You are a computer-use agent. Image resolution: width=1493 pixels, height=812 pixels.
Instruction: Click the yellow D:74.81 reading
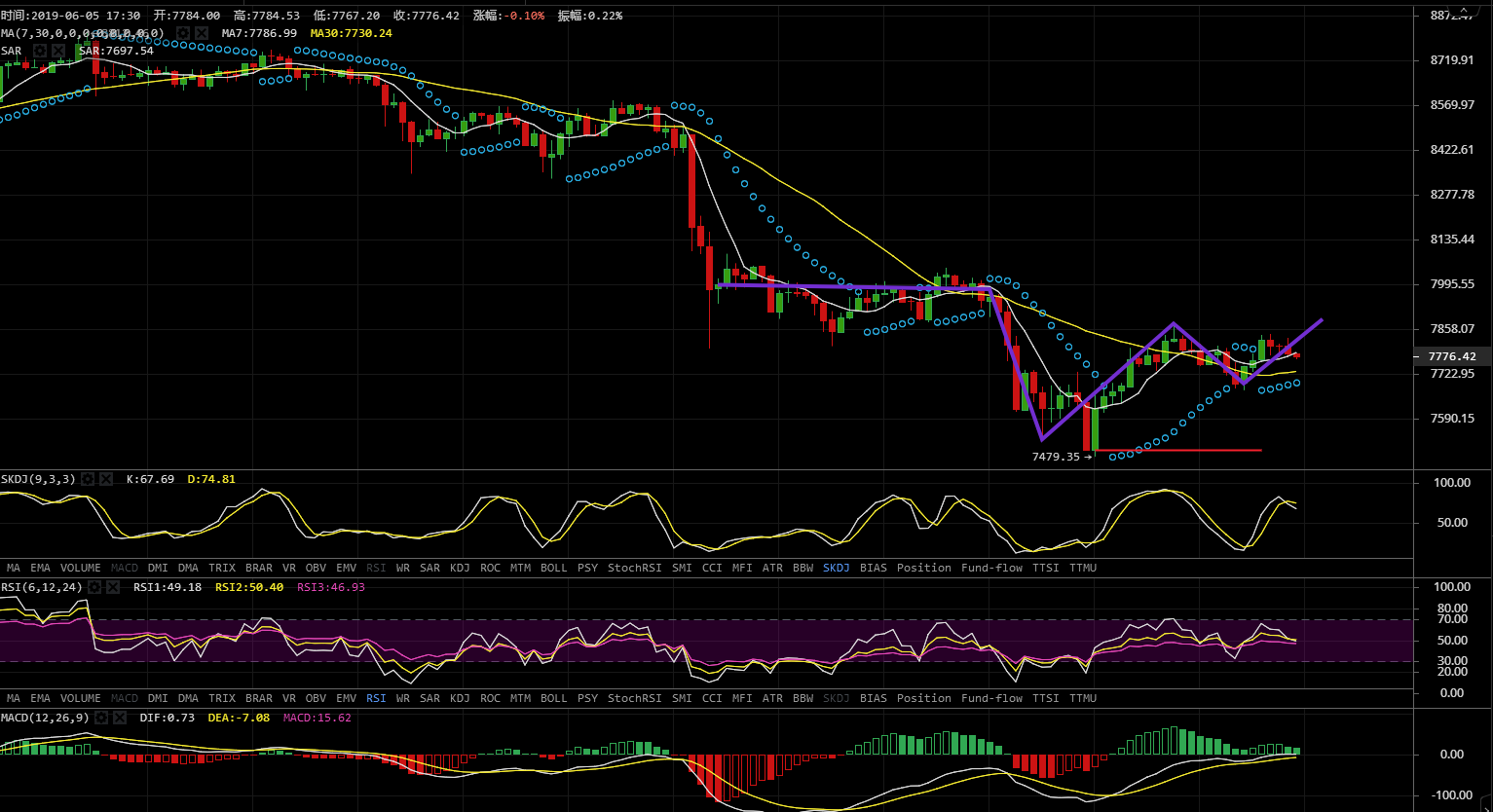[x=211, y=479]
